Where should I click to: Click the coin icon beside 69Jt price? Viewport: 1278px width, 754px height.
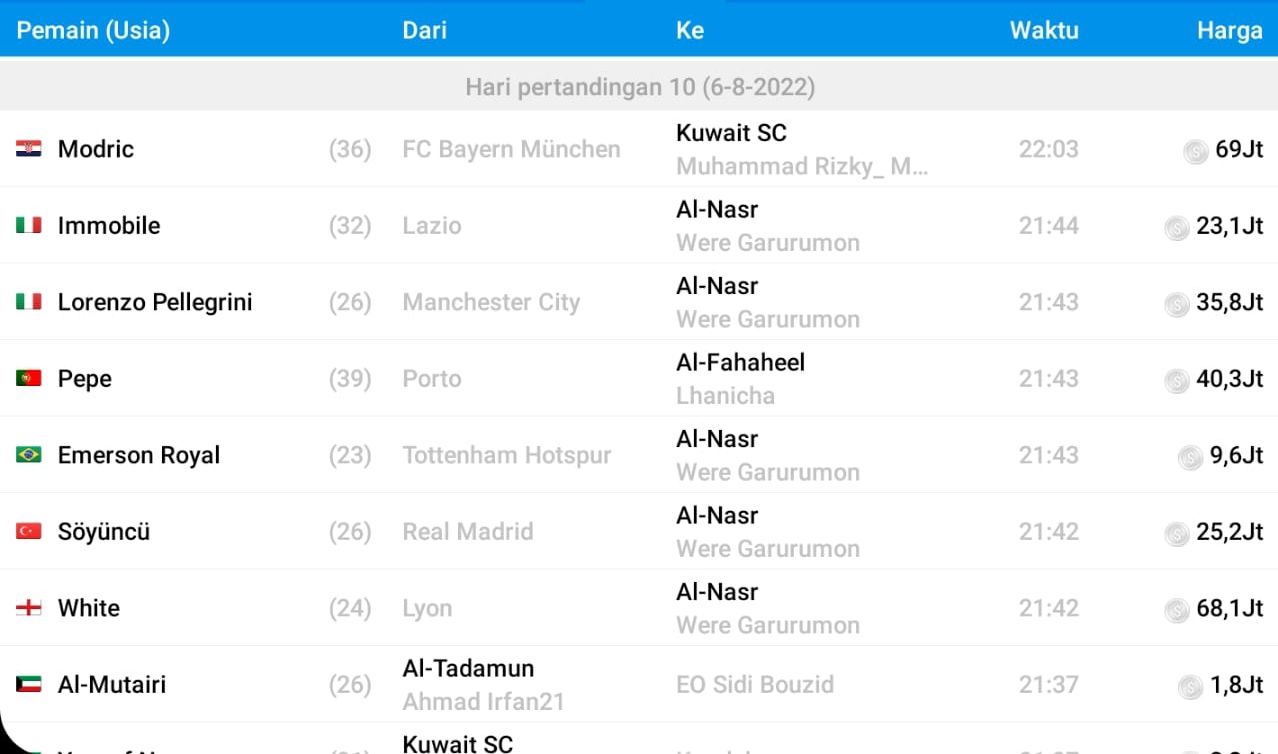tap(1196, 151)
